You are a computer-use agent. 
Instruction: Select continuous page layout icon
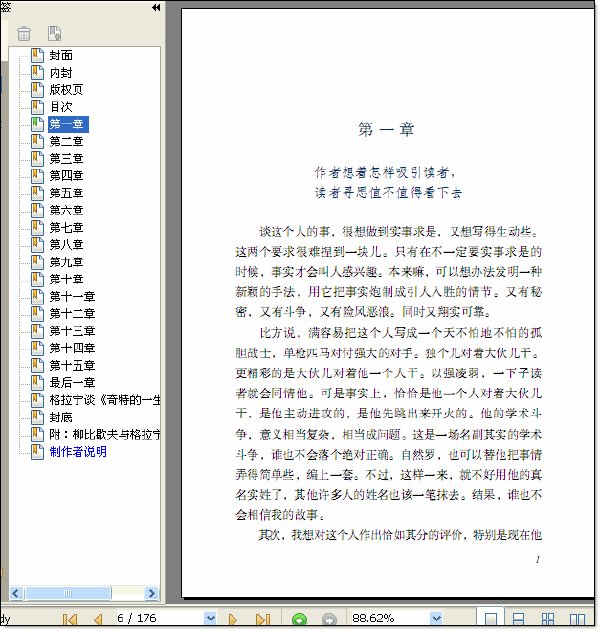pyautogui.click(x=519, y=619)
